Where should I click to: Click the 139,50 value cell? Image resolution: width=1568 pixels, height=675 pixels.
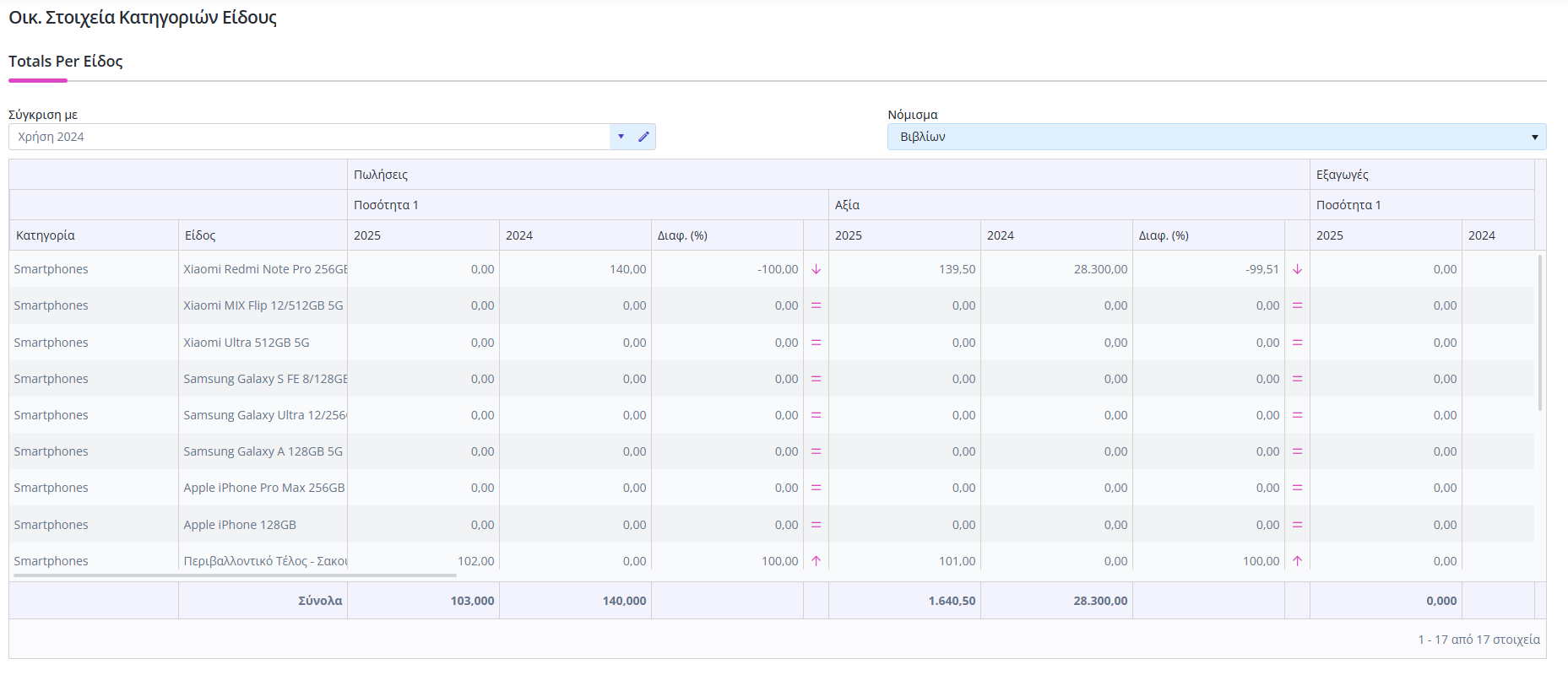pos(904,269)
